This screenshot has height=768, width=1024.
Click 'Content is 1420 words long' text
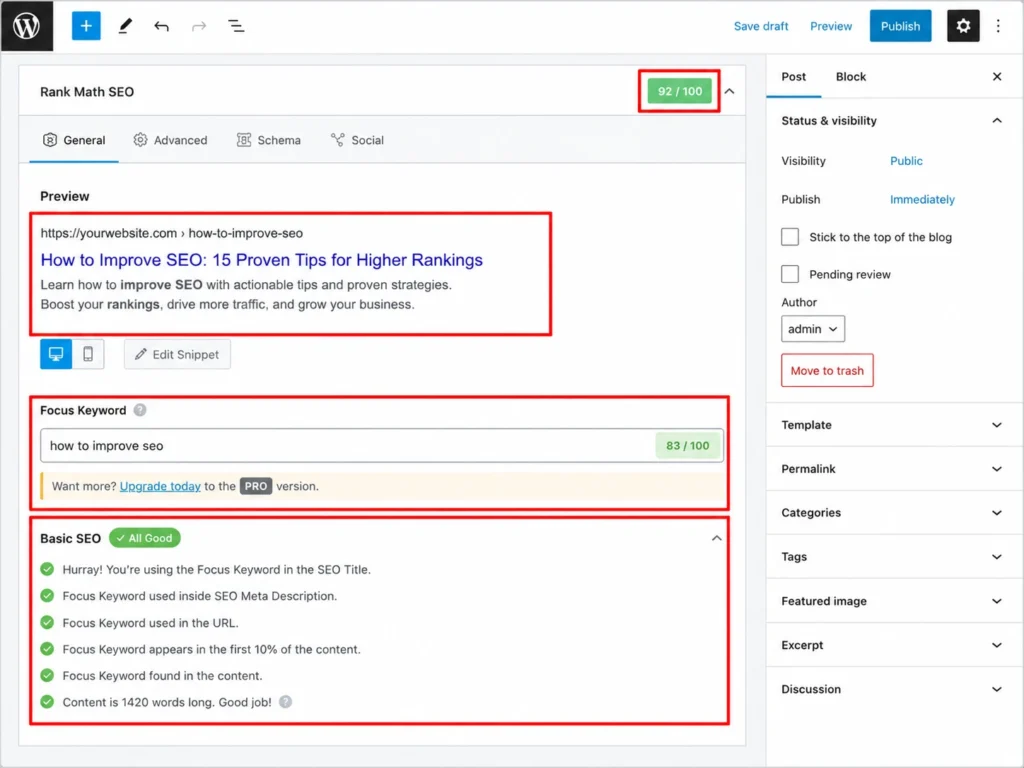pos(167,703)
